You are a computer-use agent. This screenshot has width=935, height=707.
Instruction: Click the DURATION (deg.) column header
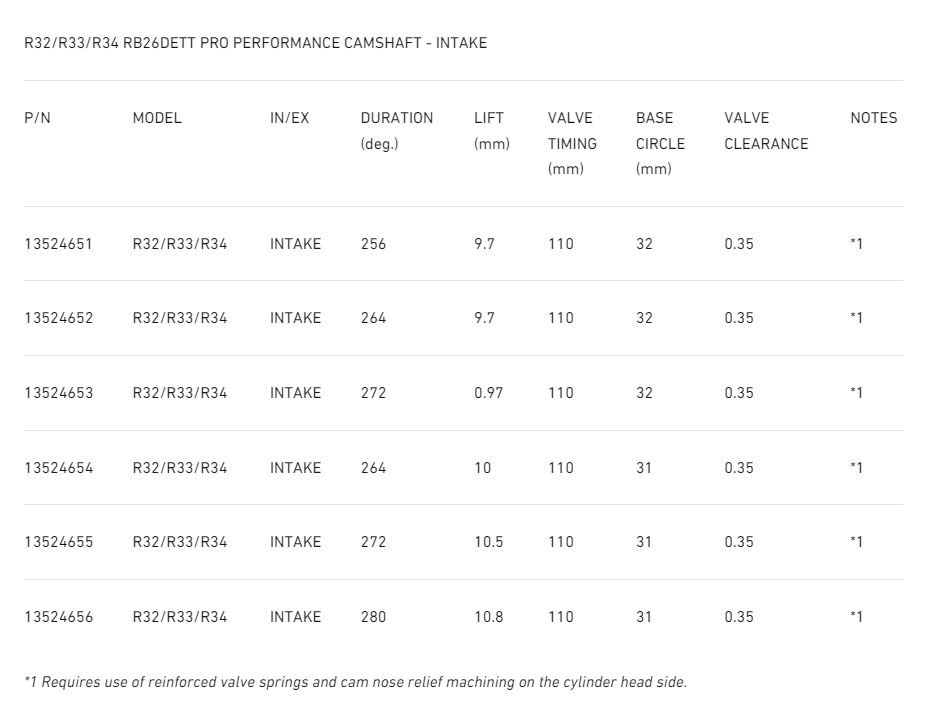pyautogui.click(x=397, y=131)
